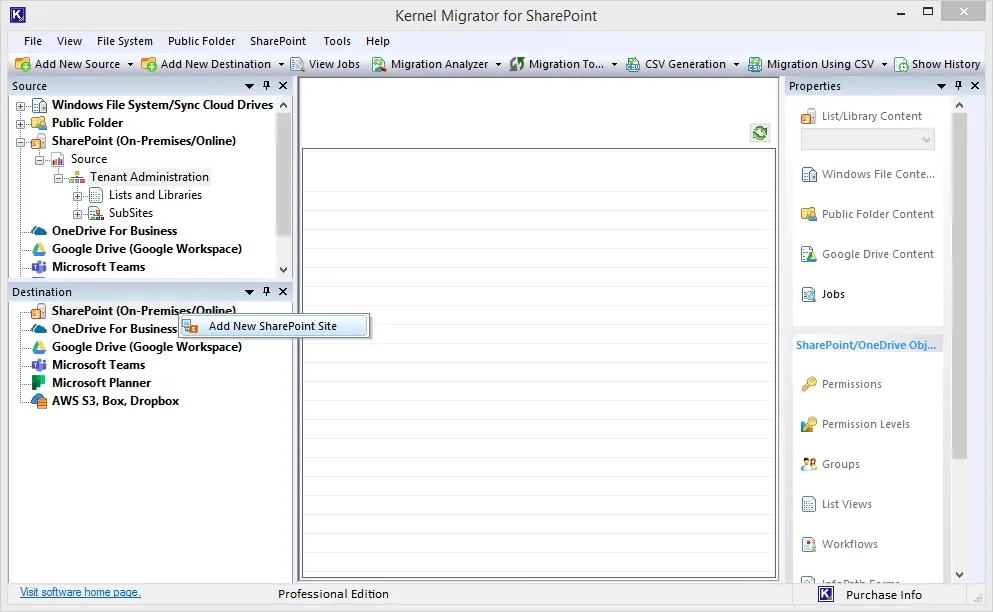This screenshot has height=612, width=993.
Task: Open the Help menu
Action: pos(377,41)
